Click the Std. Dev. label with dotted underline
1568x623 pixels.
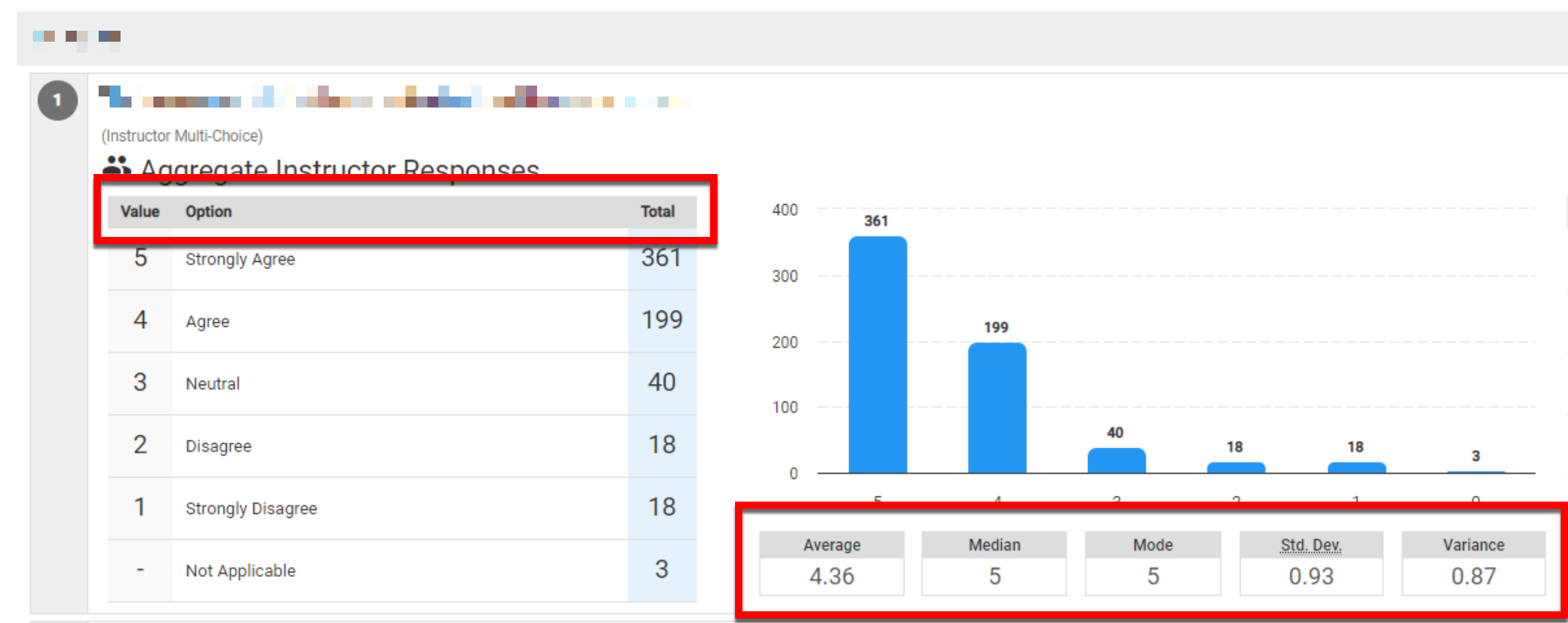(x=1310, y=545)
